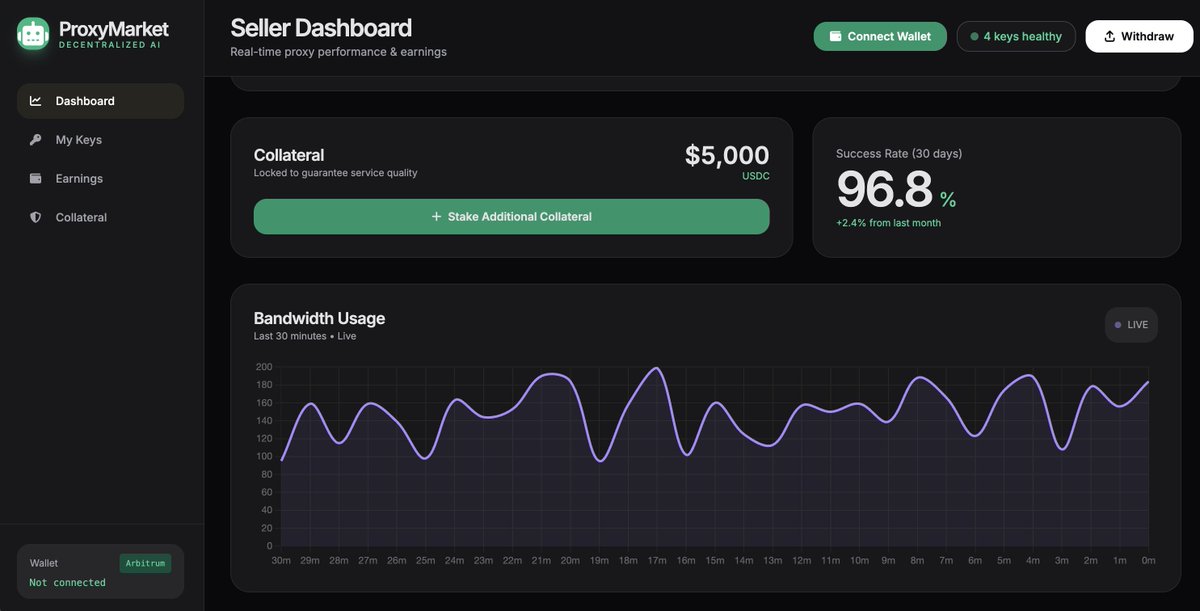
Task: Click the 0m label on chart axis
Action: [x=1149, y=561]
